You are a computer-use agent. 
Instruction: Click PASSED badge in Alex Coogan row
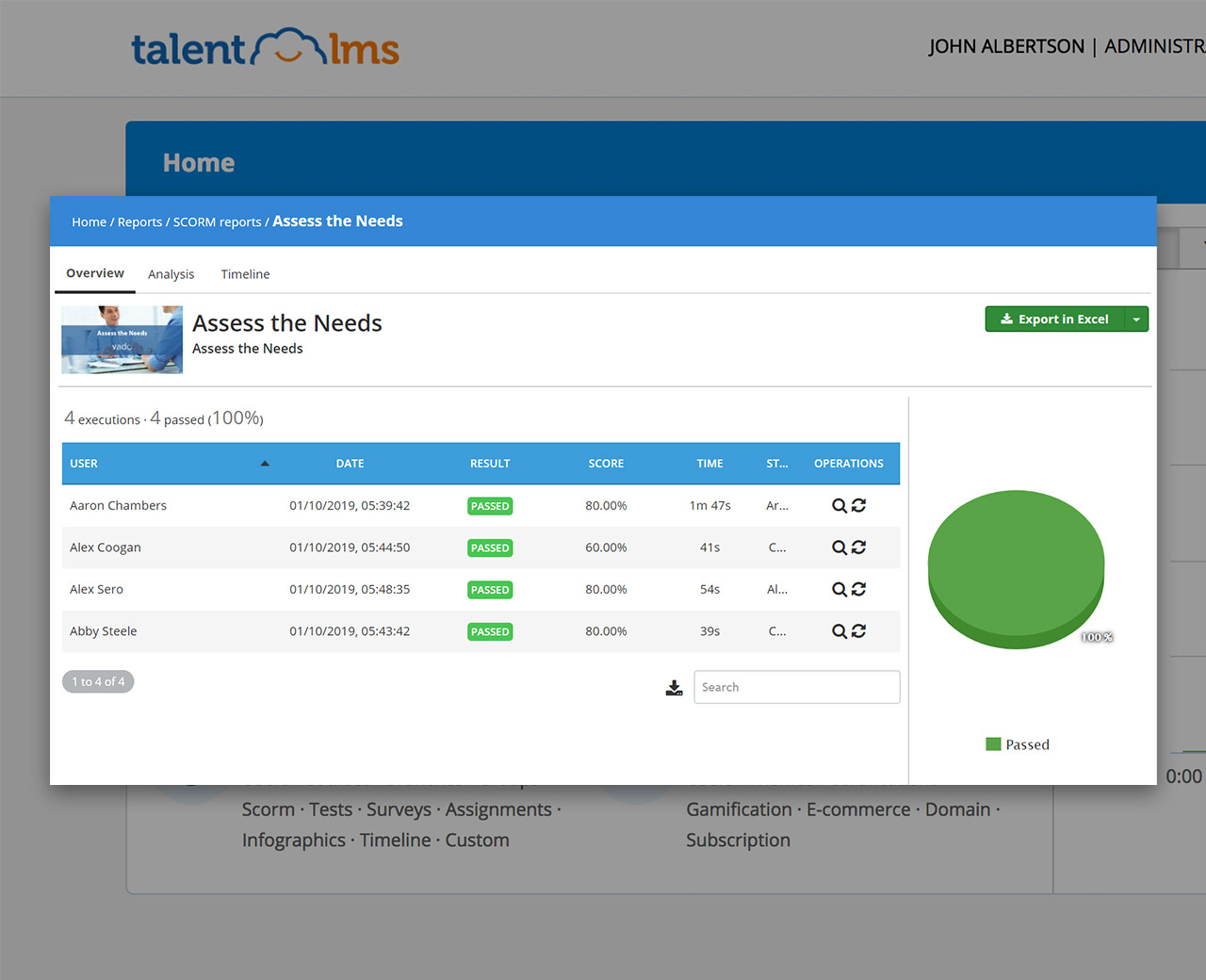pos(490,547)
